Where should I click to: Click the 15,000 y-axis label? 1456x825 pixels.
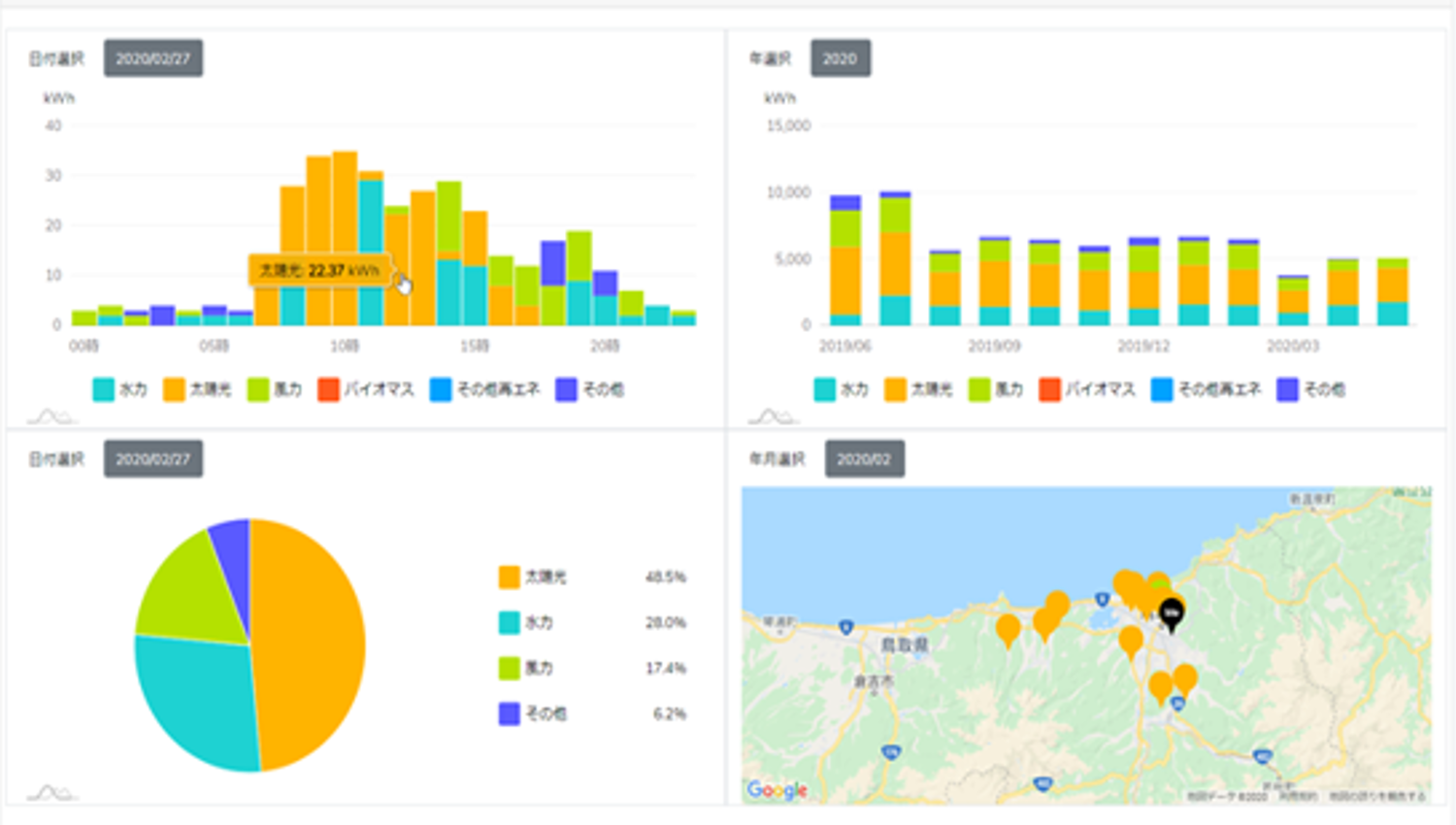tap(788, 125)
